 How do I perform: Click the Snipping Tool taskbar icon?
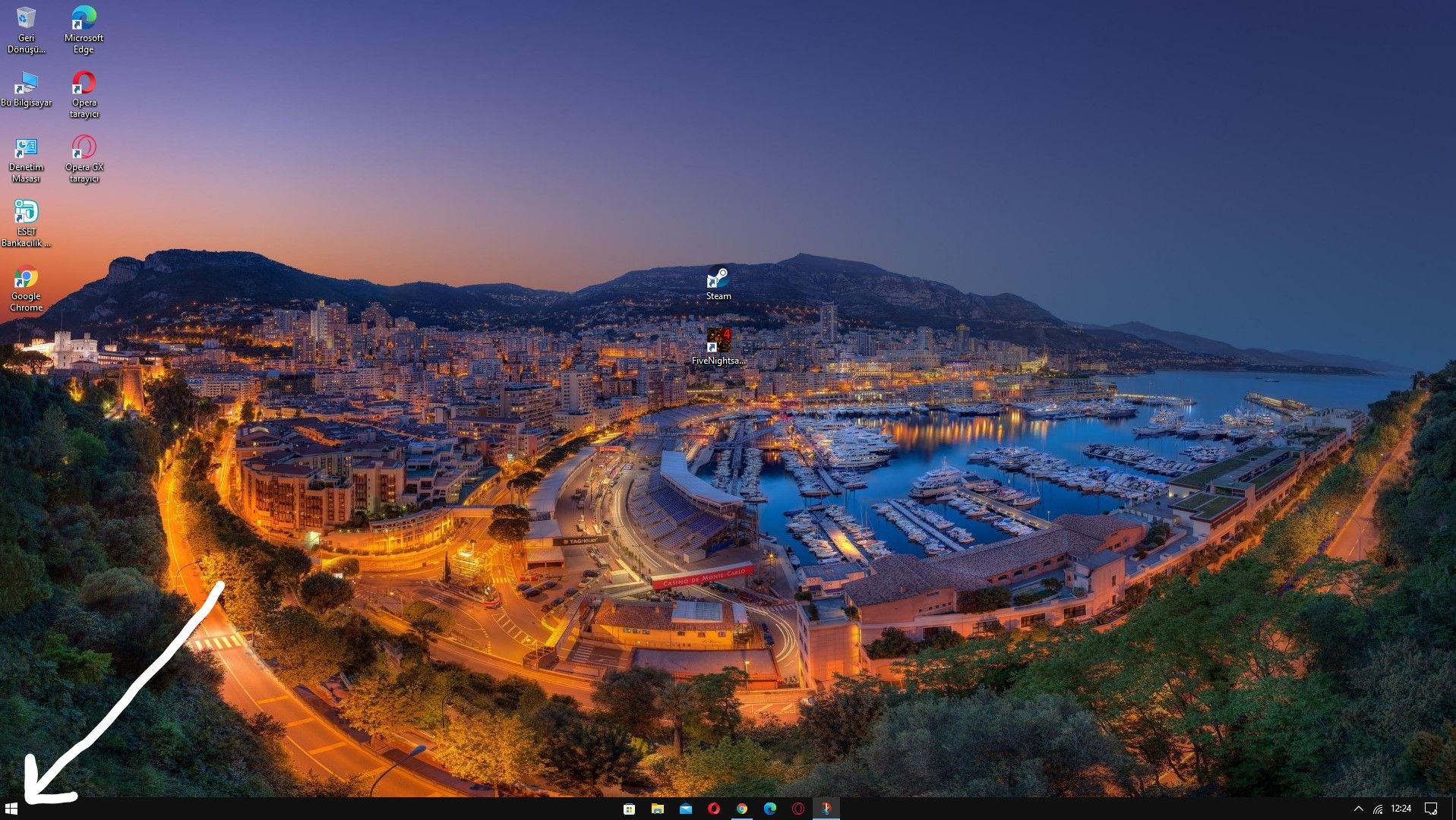click(826, 809)
